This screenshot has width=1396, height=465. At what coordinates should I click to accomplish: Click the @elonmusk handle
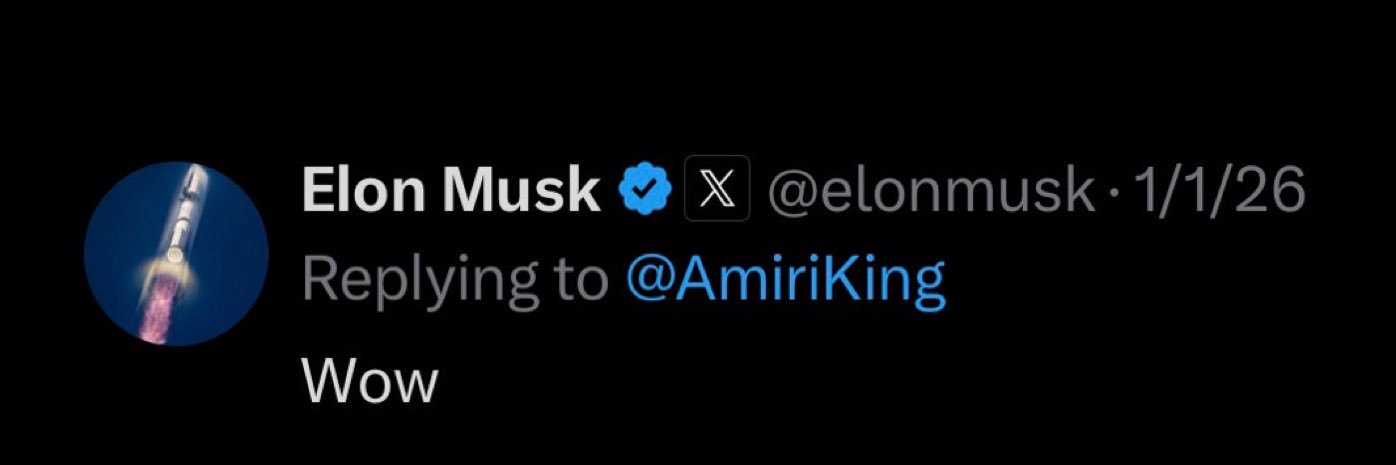point(930,190)
